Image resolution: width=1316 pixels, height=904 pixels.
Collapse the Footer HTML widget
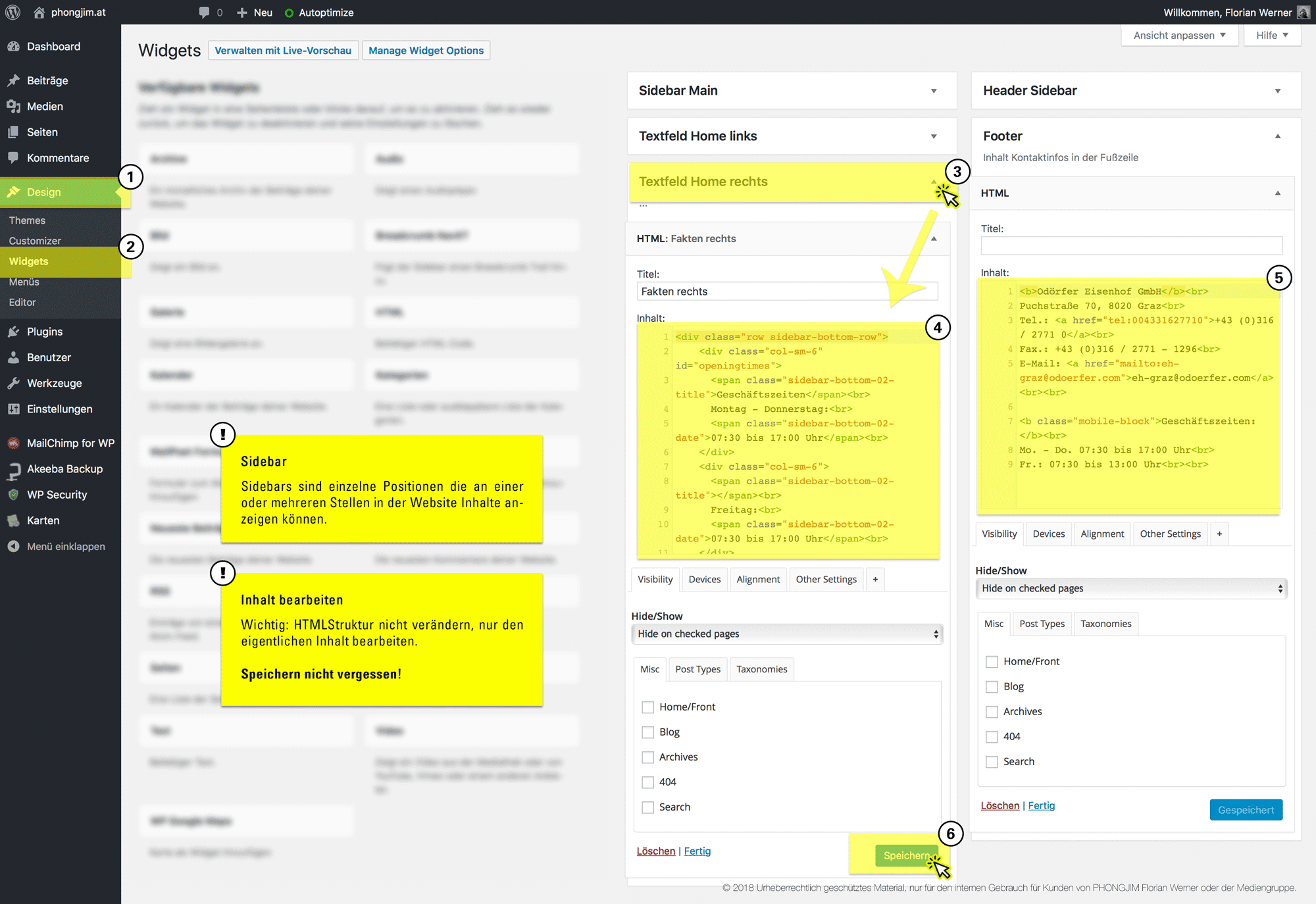tap(1278, 193)
